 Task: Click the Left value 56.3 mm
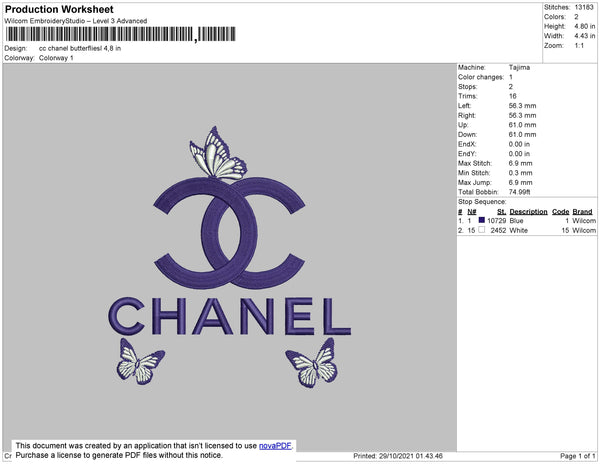(522, 106)
